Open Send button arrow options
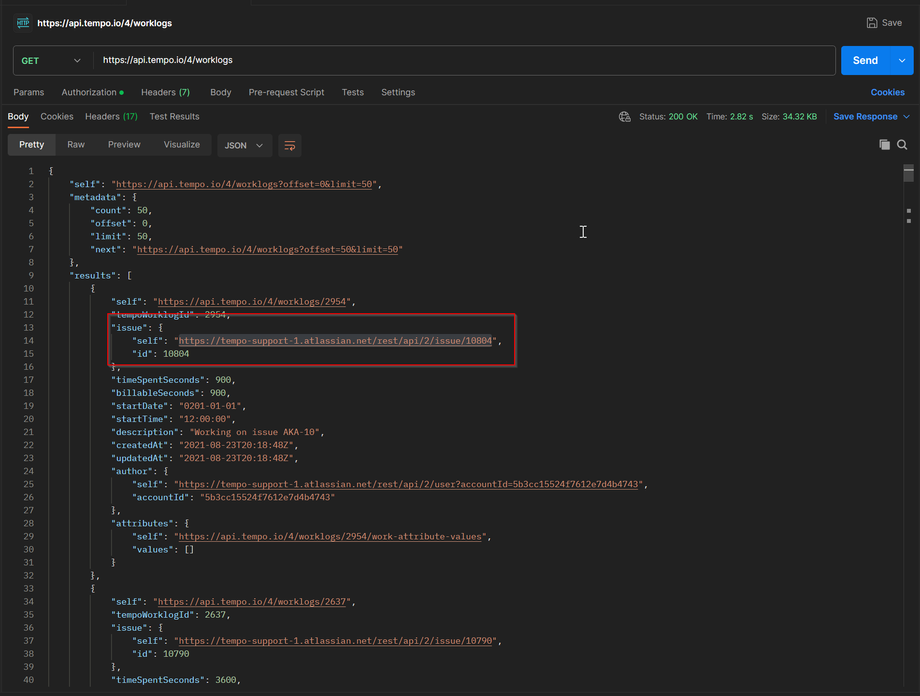The height and width of the screenshot is (696, 920). click(x=903, y=61)
